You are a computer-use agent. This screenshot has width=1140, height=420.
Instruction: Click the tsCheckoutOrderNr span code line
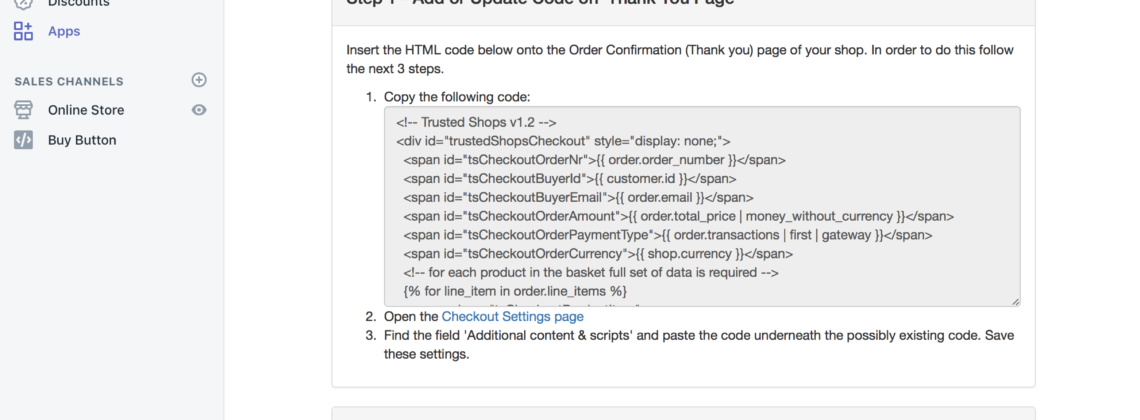(595, 160)
